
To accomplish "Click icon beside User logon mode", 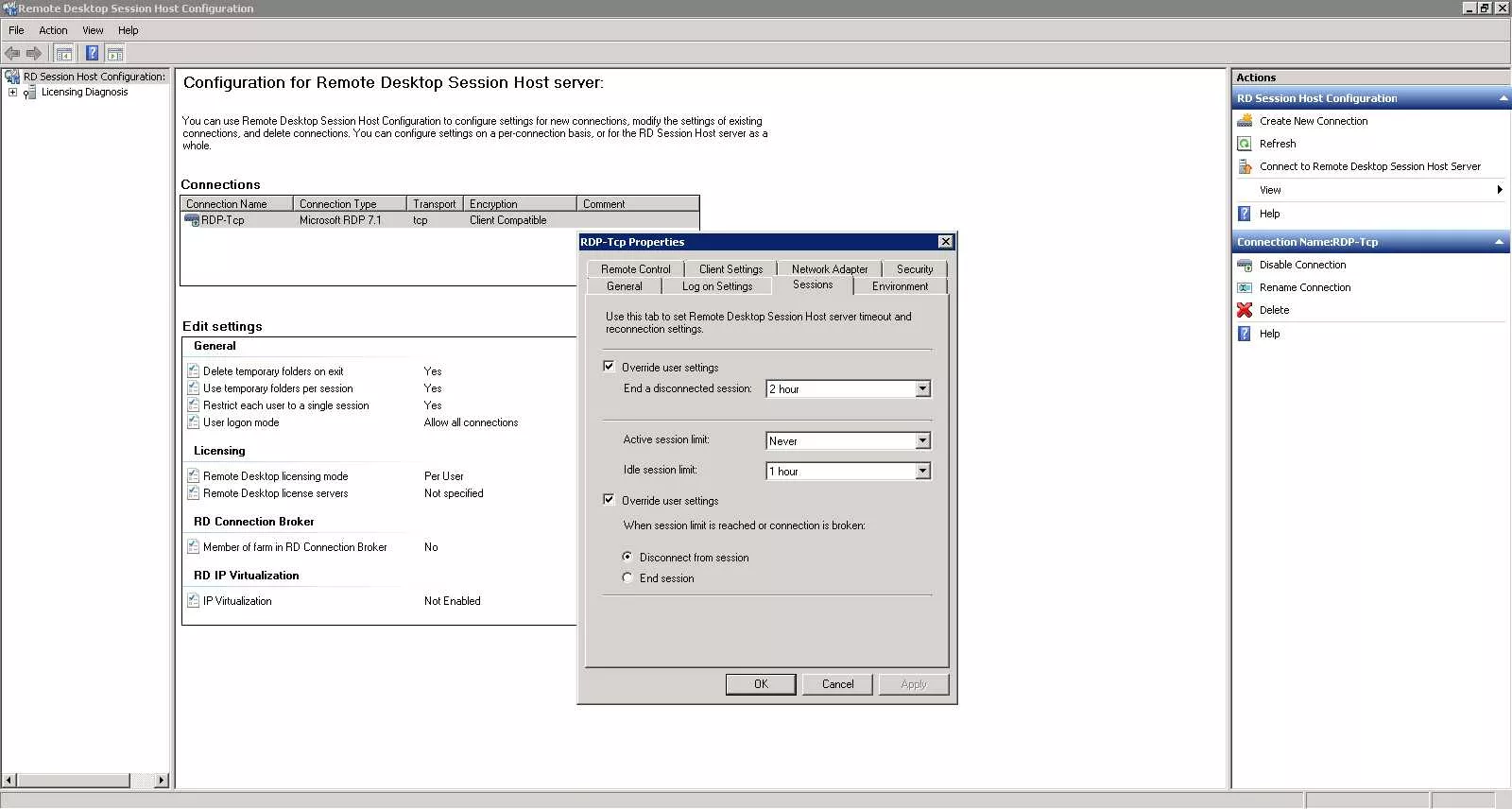I will tap(193, 422).
